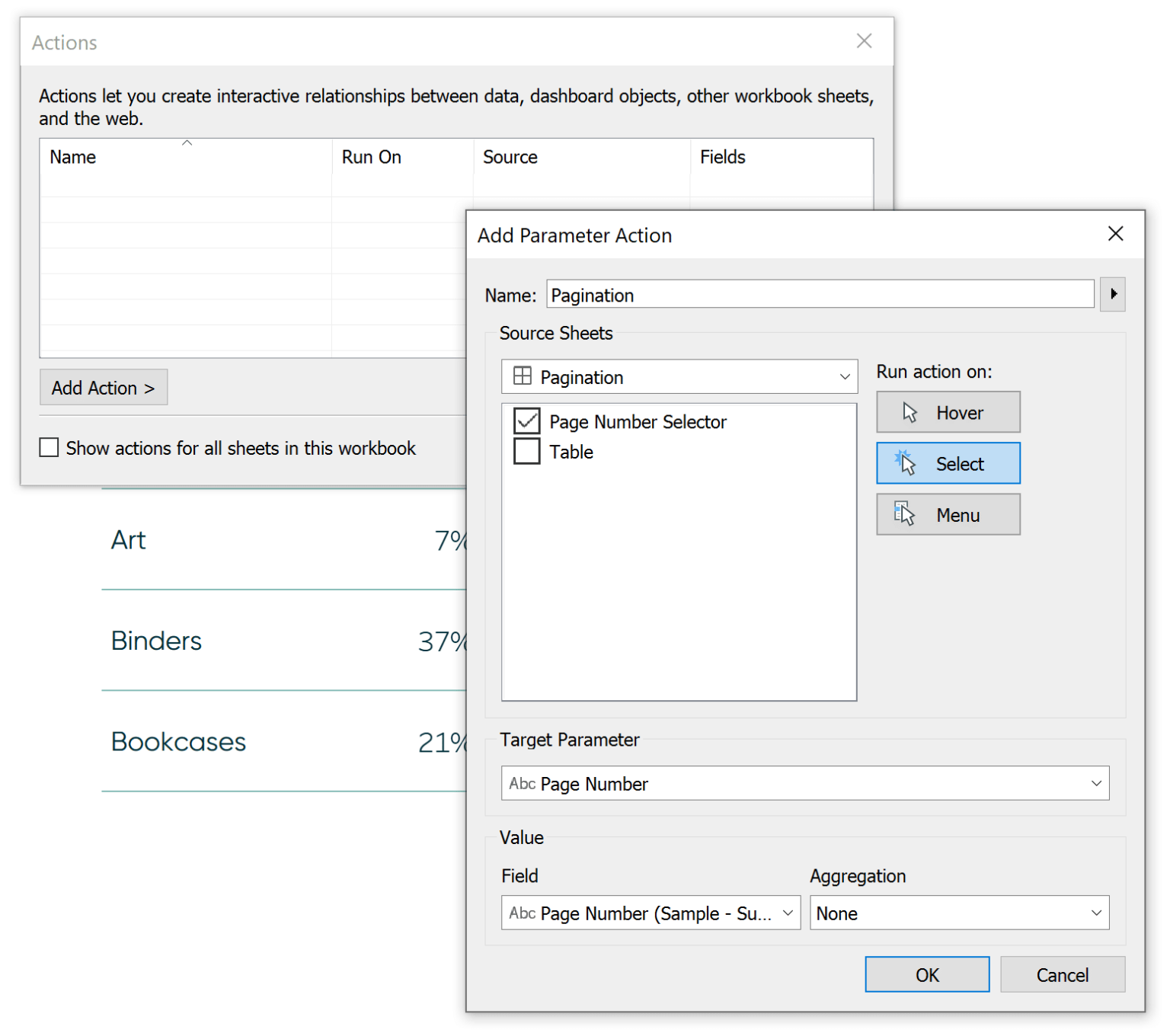Image resolution: width=1170 pixels, height=1036 pixels.
Task: Enable show actions for all sheets checkbox
Action: 49,447
